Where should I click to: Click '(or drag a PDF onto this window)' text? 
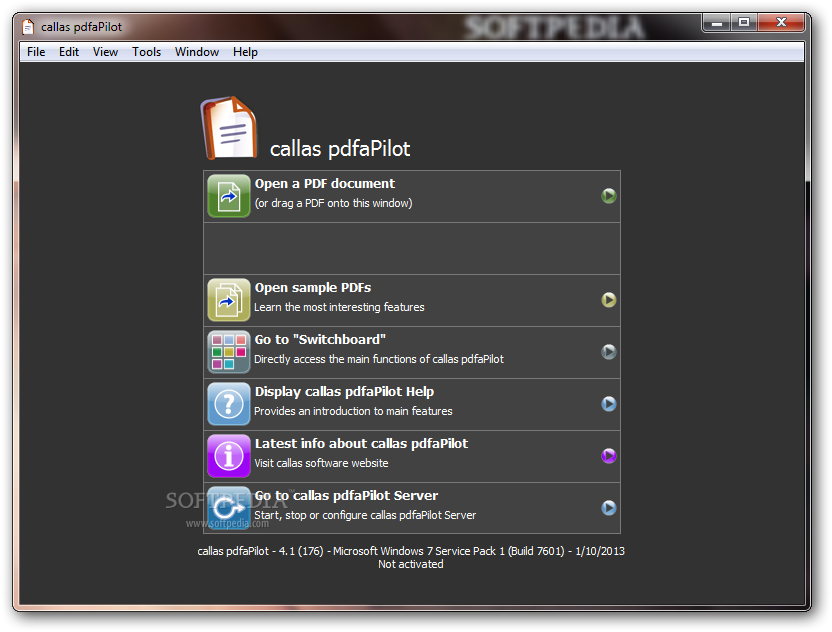pyautogui.click(x=333, y=203)
